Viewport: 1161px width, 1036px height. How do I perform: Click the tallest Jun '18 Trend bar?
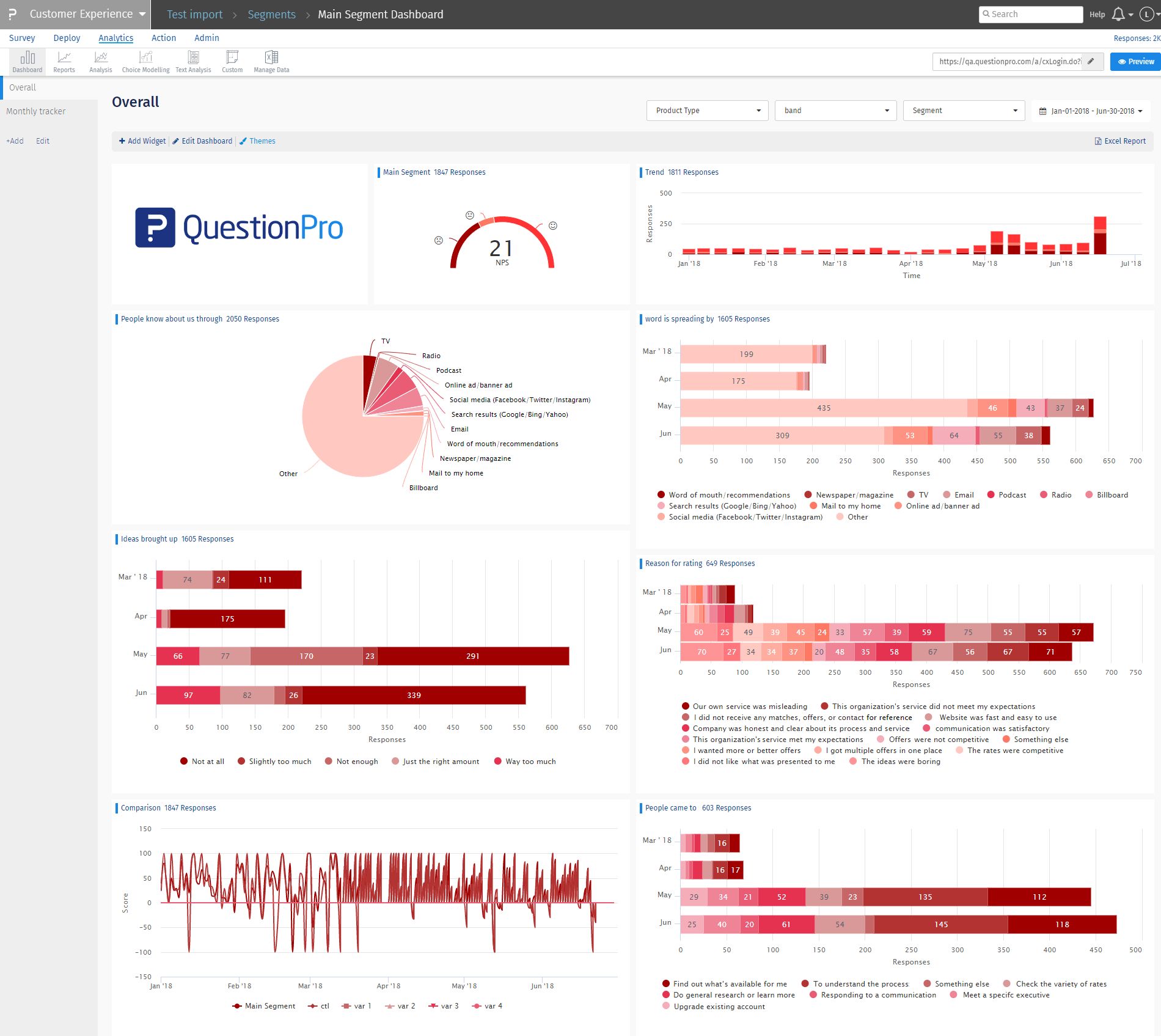point(1100,235)
